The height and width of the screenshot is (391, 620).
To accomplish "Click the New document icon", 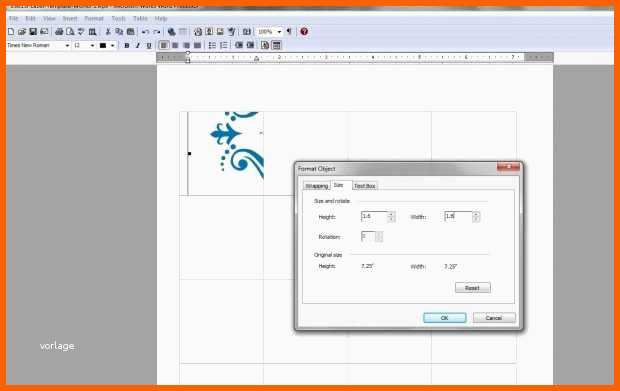I will tap(11, 32).
